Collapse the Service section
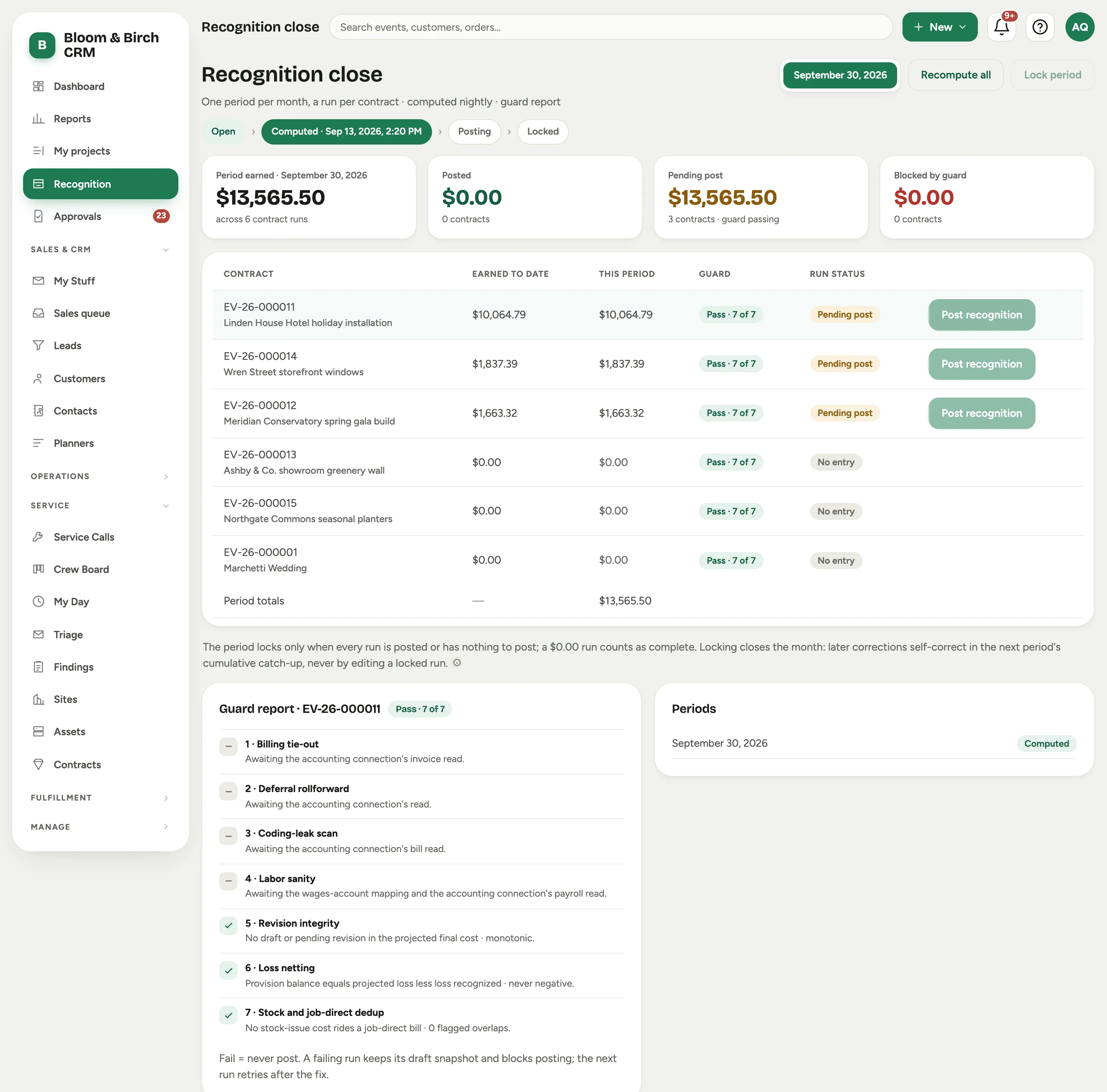This screenshot has height=1092, width=1107. [x=100, y=506]
